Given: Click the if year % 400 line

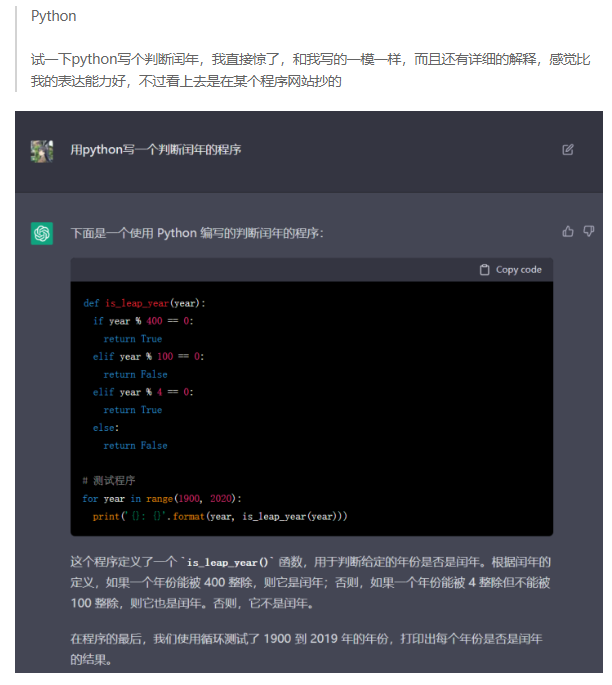Looking at the screenshot, I should coord(142,321).
